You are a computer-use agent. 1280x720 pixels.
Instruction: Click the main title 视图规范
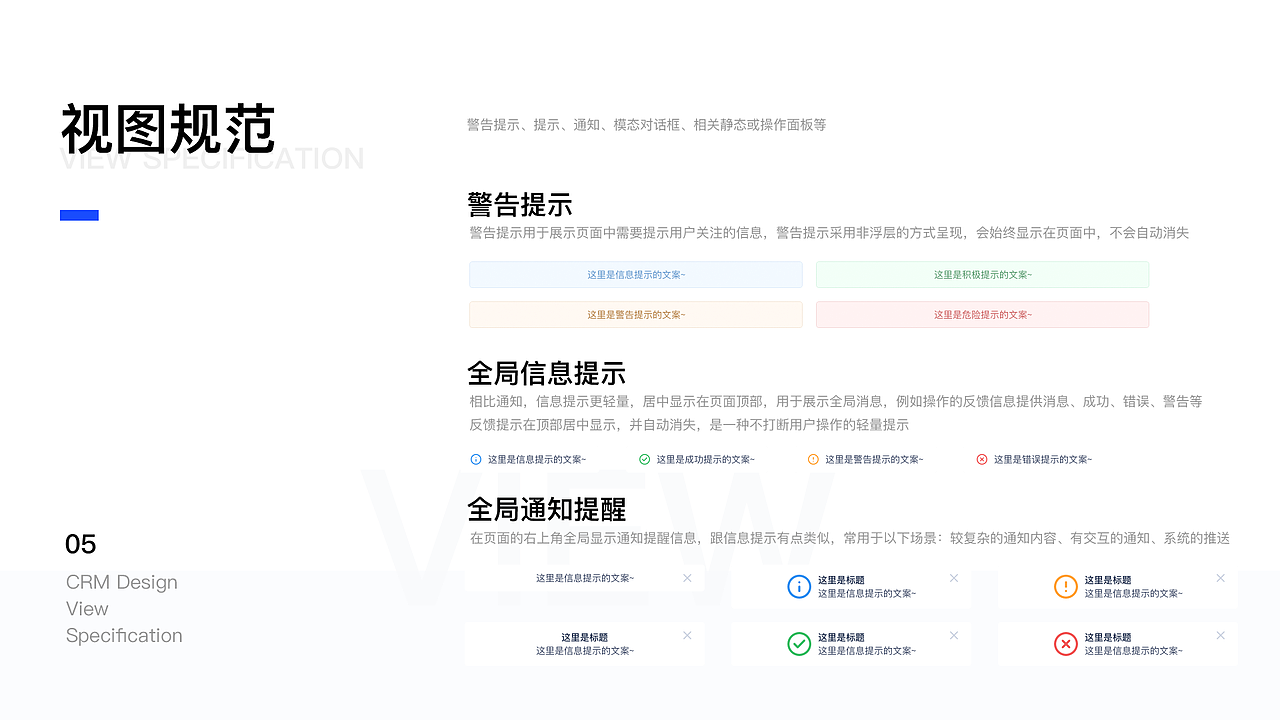168,129
